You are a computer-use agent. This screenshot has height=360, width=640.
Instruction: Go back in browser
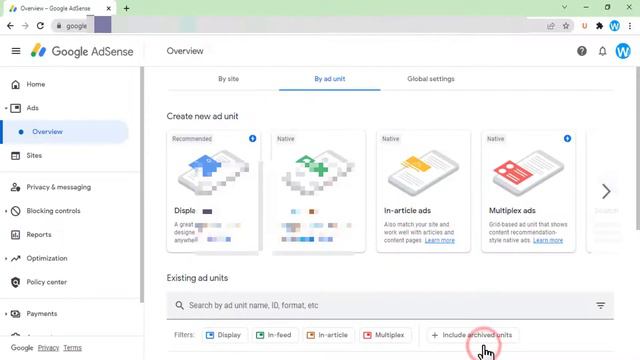pos(10,26)
